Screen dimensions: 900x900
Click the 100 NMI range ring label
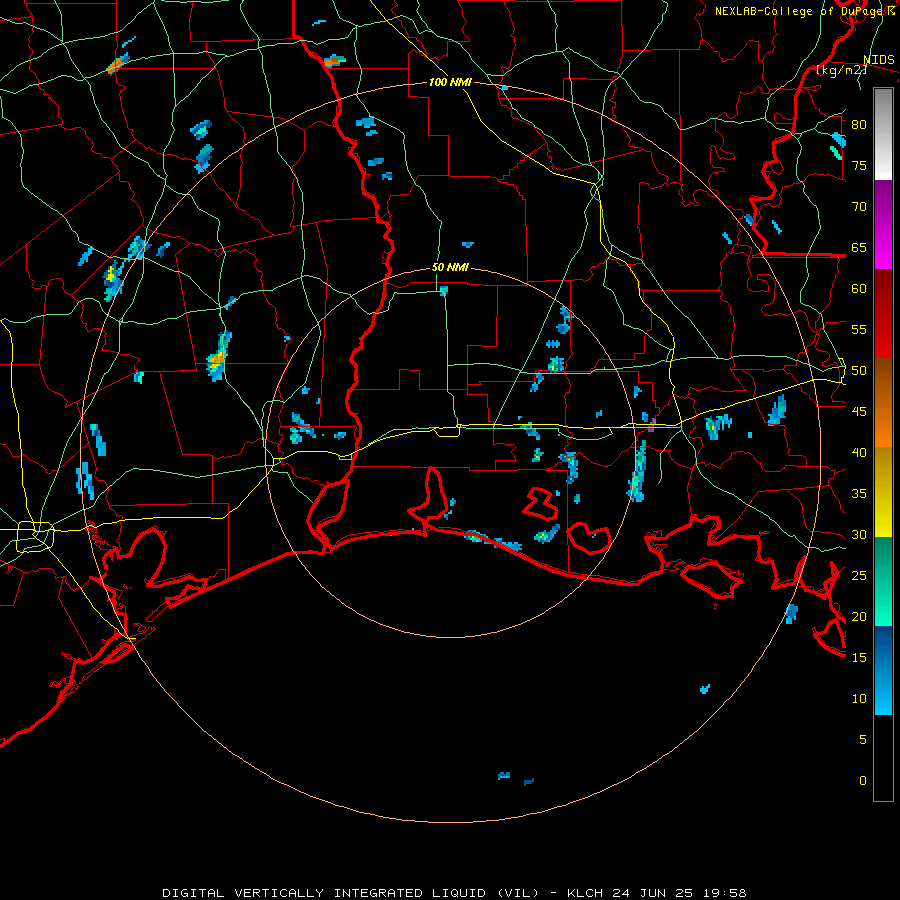[x=450, y=82]
